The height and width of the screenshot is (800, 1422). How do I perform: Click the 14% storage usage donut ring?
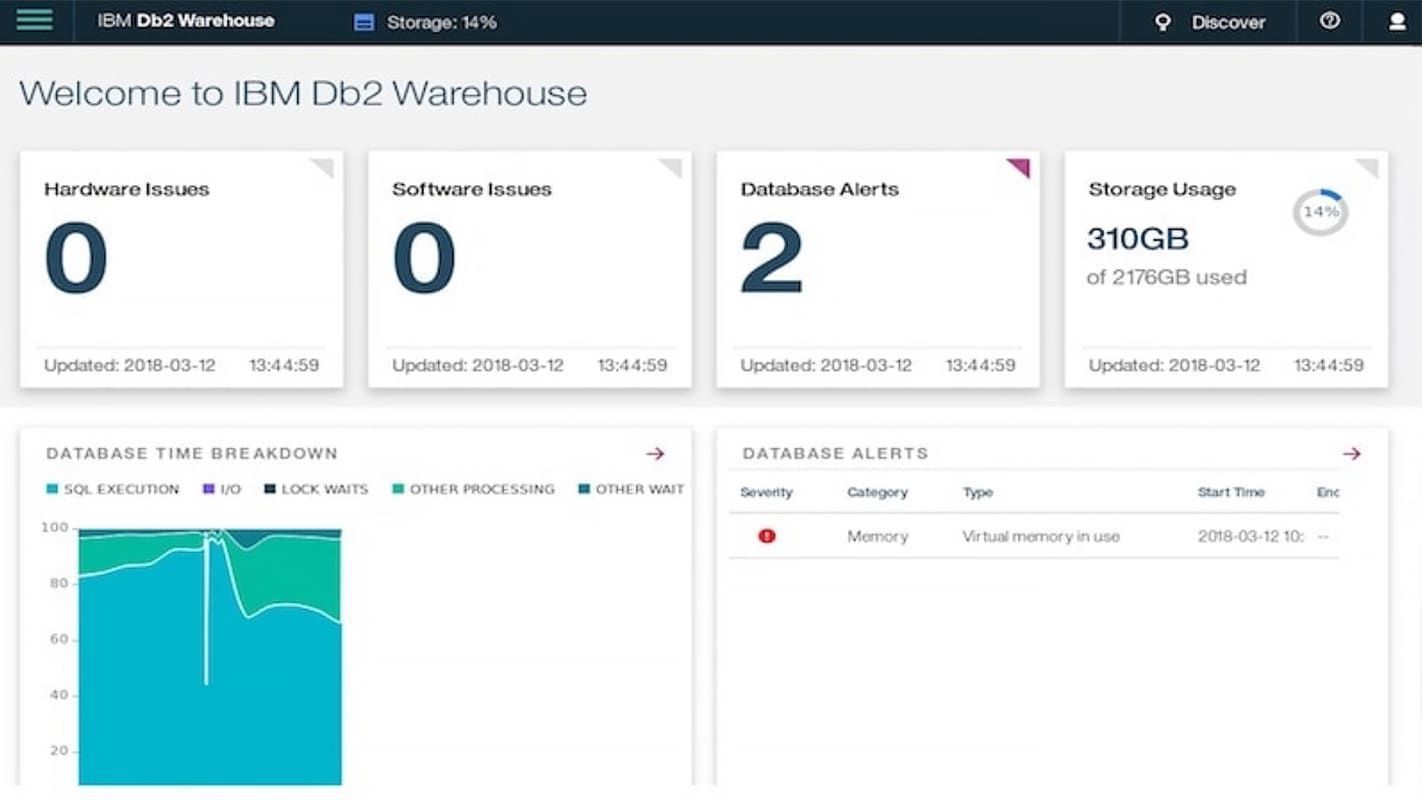pos(1320,211)
